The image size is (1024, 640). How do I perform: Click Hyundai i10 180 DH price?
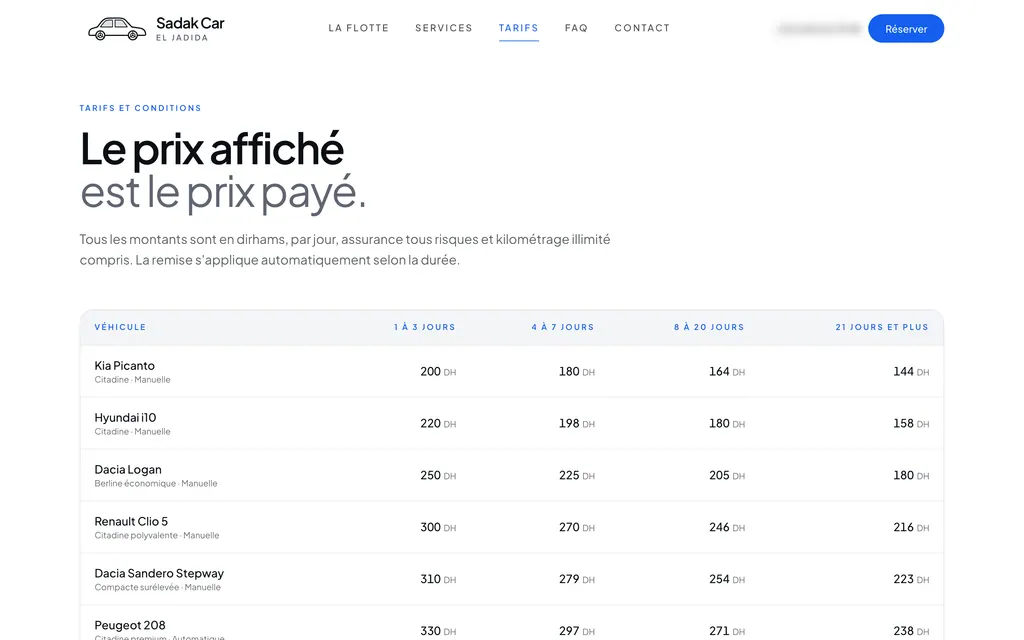pos(727,423)
